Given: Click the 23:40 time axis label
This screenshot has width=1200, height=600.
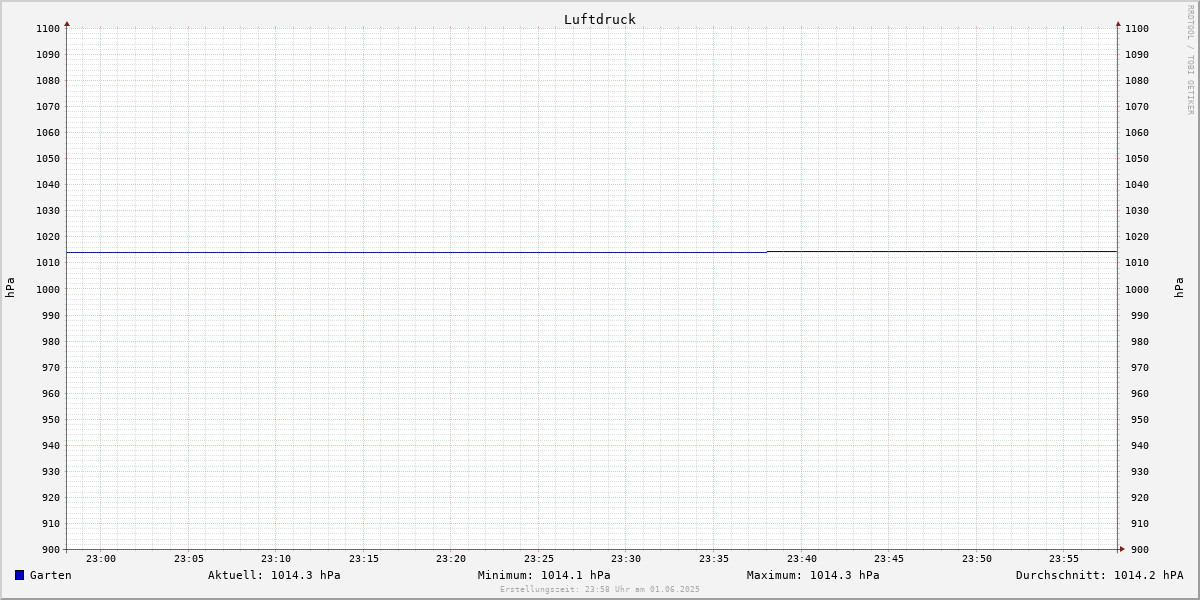Looking at the screenshot, I should (x=802, y=559).
